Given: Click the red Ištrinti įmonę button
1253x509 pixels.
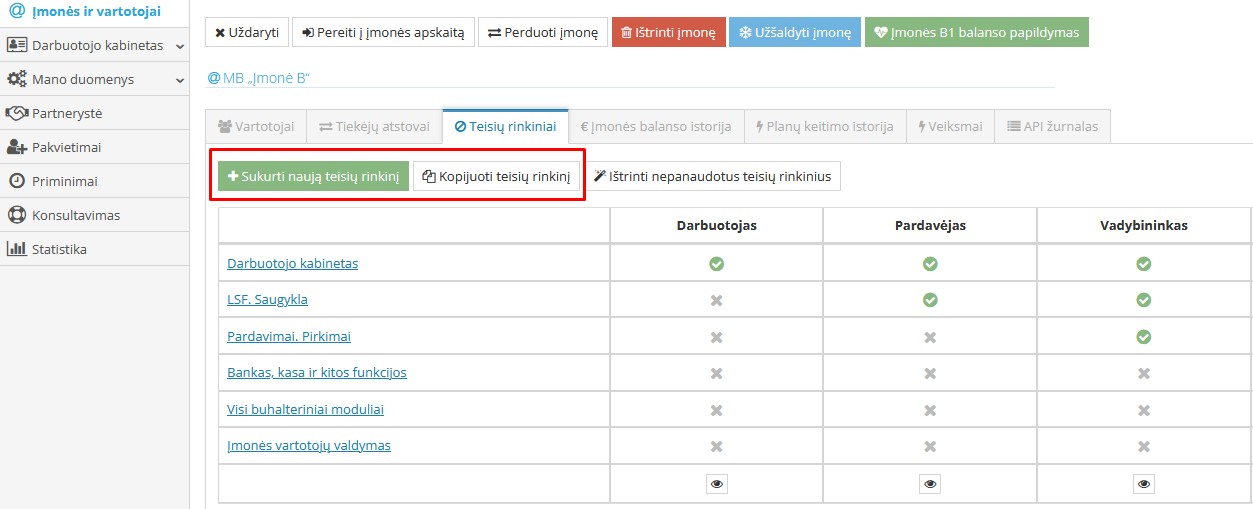Looking at the screenshot, I should click(668, 32).
